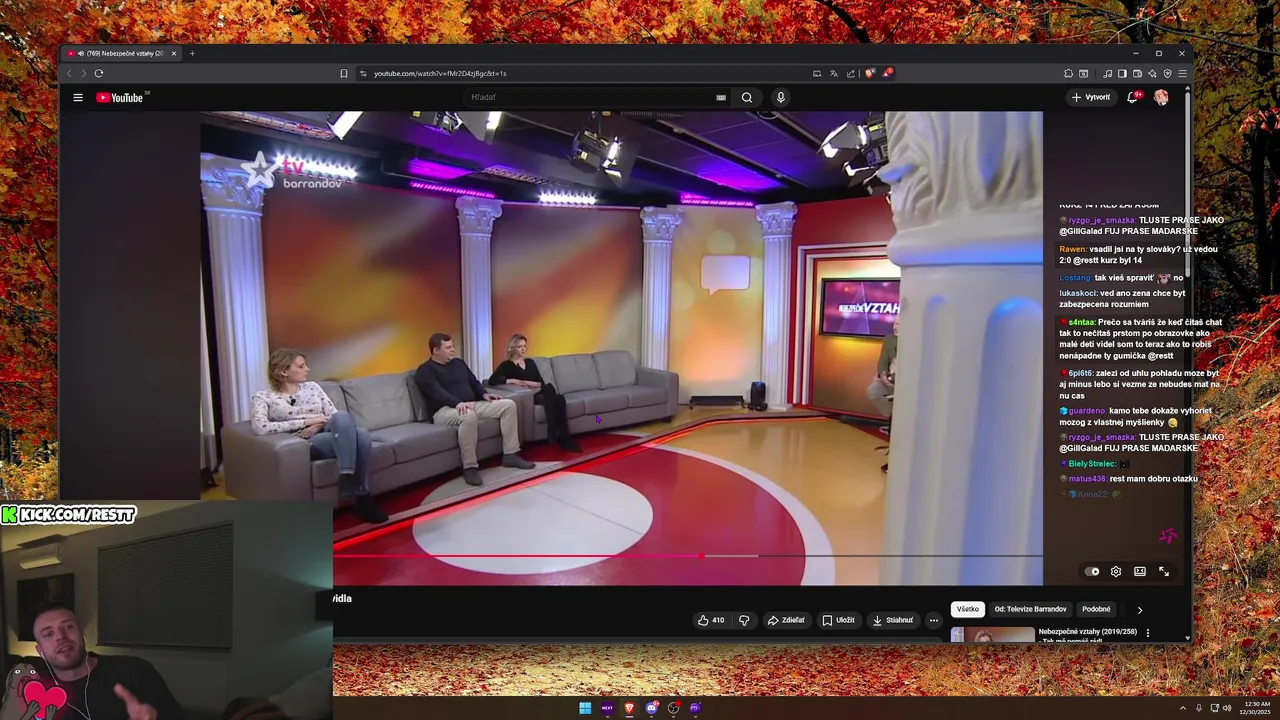
Task: Click the Zdieľať share button
Action: [786, 620]
